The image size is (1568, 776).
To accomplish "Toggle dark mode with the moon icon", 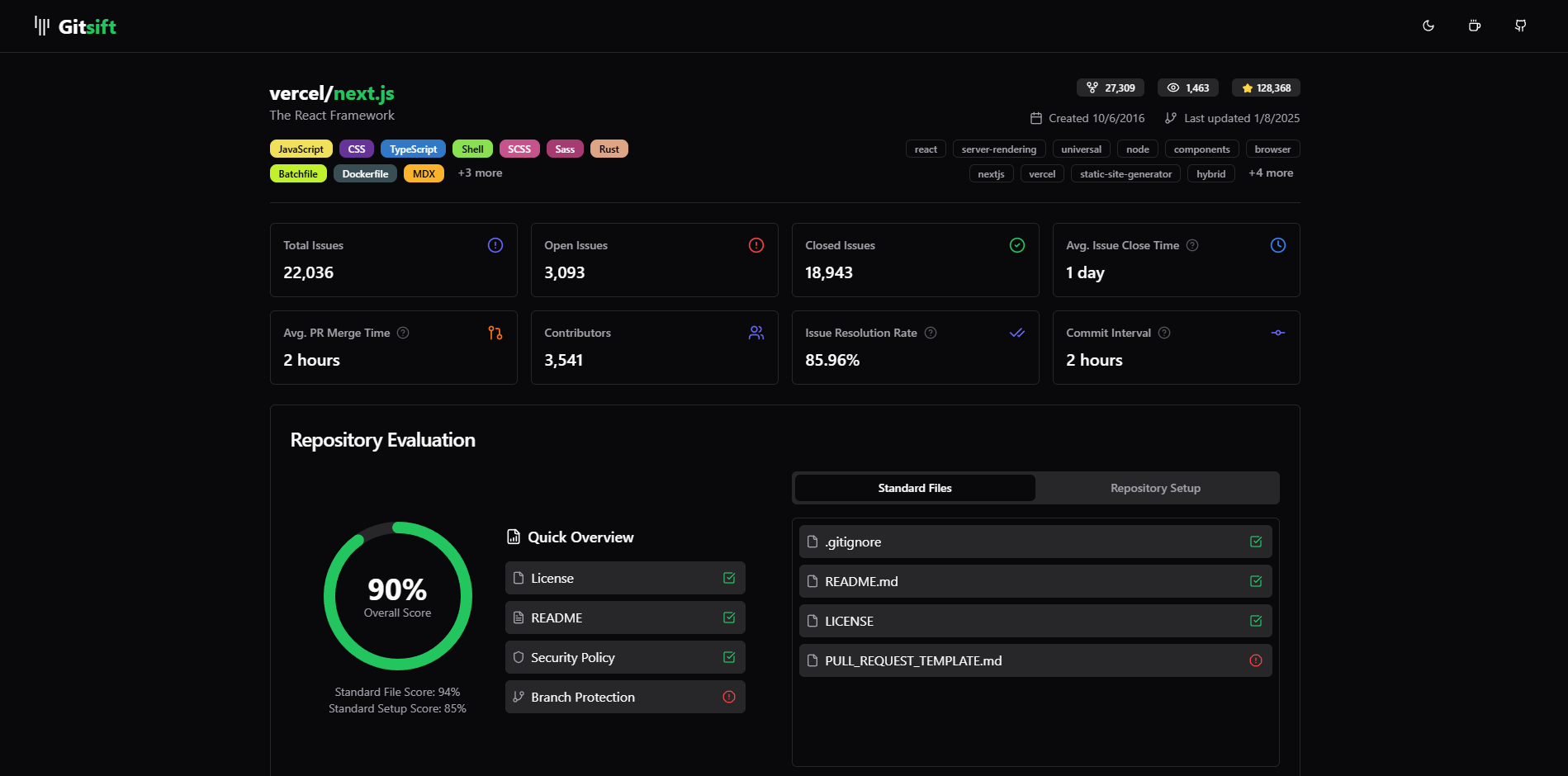I will pos(1428,26).
